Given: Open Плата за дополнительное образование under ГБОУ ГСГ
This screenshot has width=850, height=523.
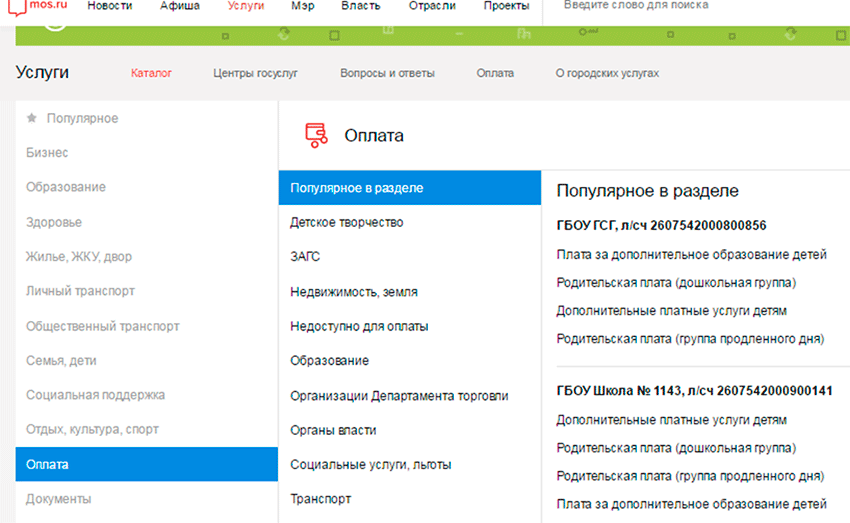Looking at the screenshot, I should [x=691, y=255].
